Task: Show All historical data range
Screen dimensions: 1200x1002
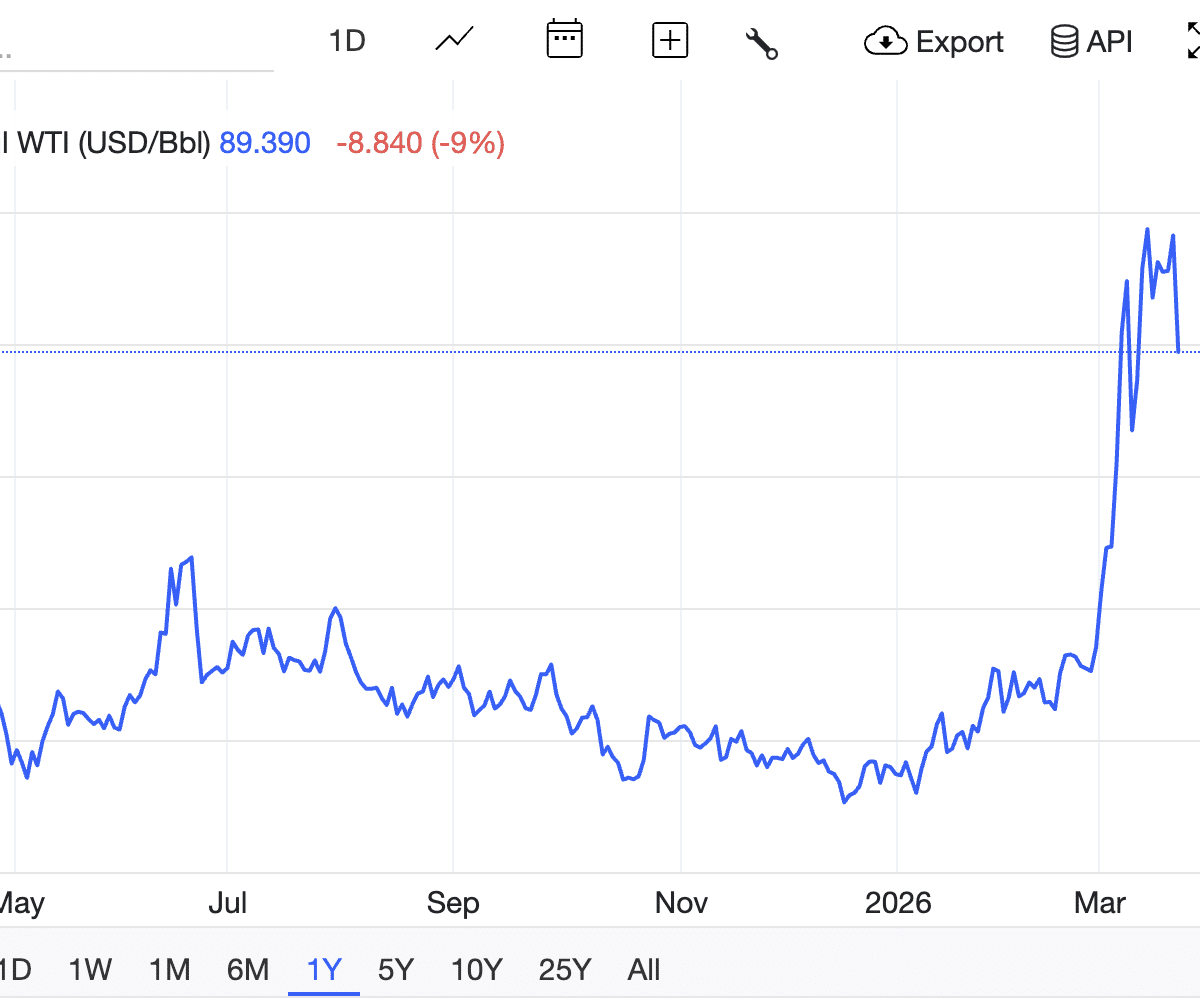Action: tap(644, 969)
